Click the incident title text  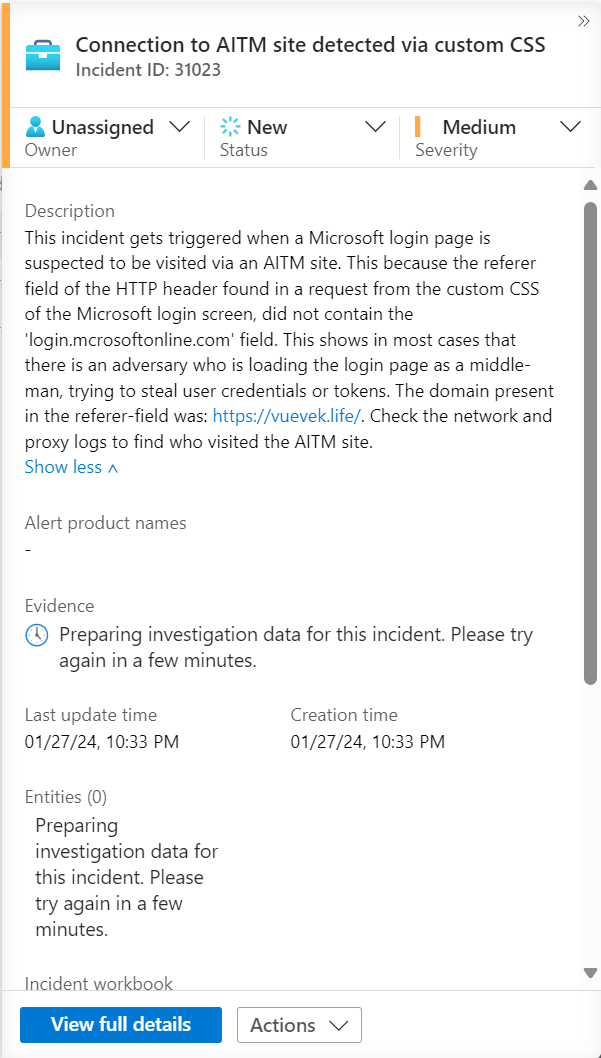point(310,45)
